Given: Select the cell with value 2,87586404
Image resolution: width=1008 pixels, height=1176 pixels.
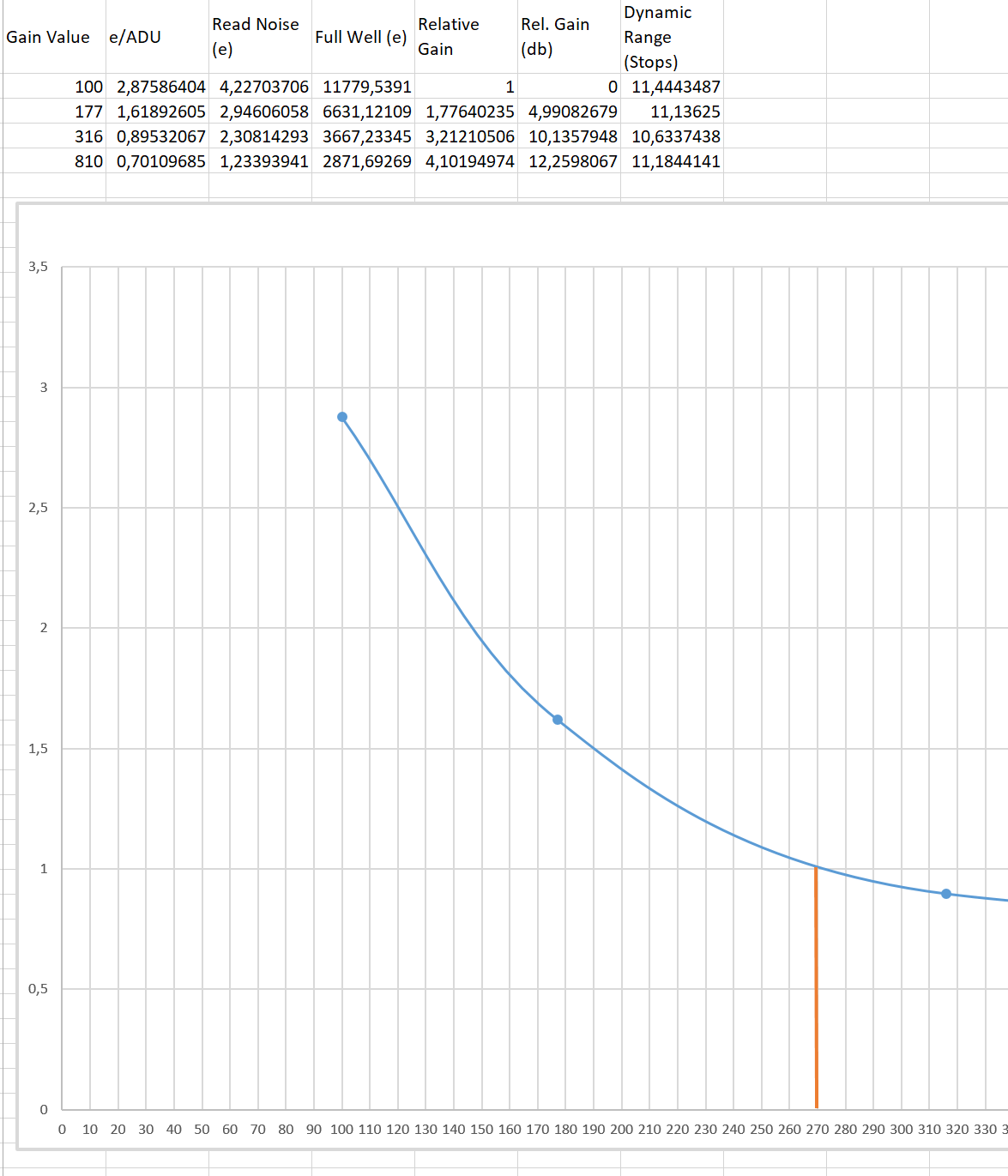Looking at the screenshot, I should click(x=161, y=87).
